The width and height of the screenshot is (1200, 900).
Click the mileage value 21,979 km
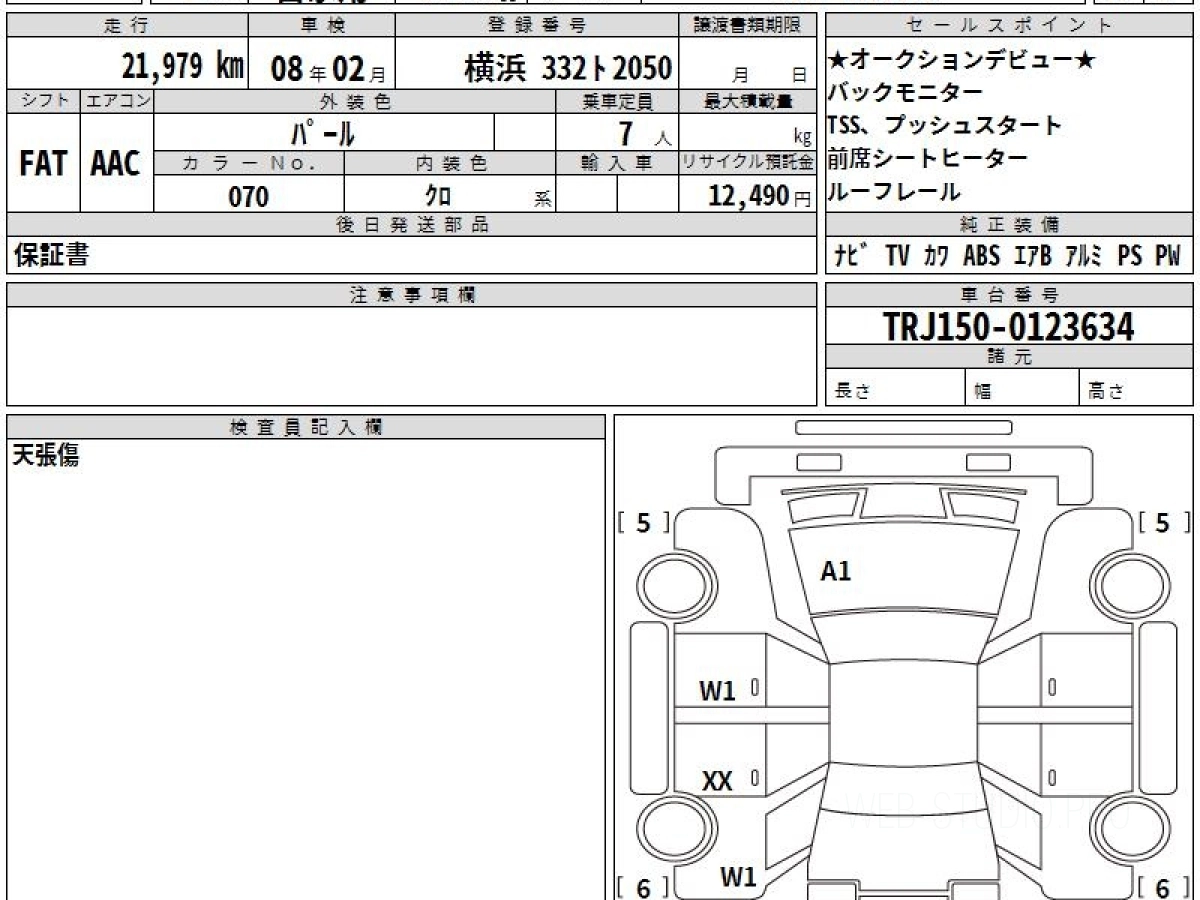[x=183, y=67]
